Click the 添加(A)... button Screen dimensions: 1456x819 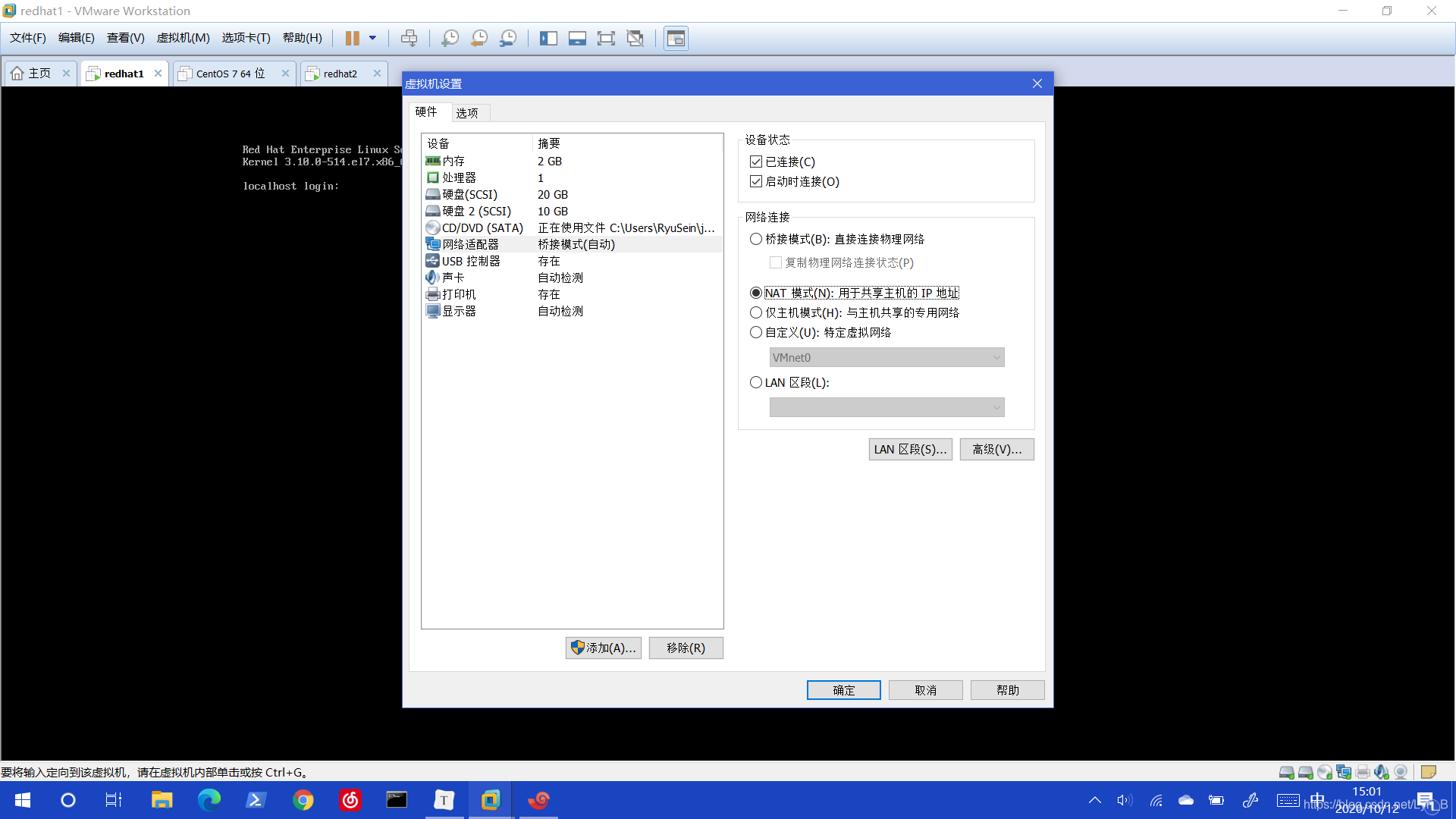tap(603, 648)
